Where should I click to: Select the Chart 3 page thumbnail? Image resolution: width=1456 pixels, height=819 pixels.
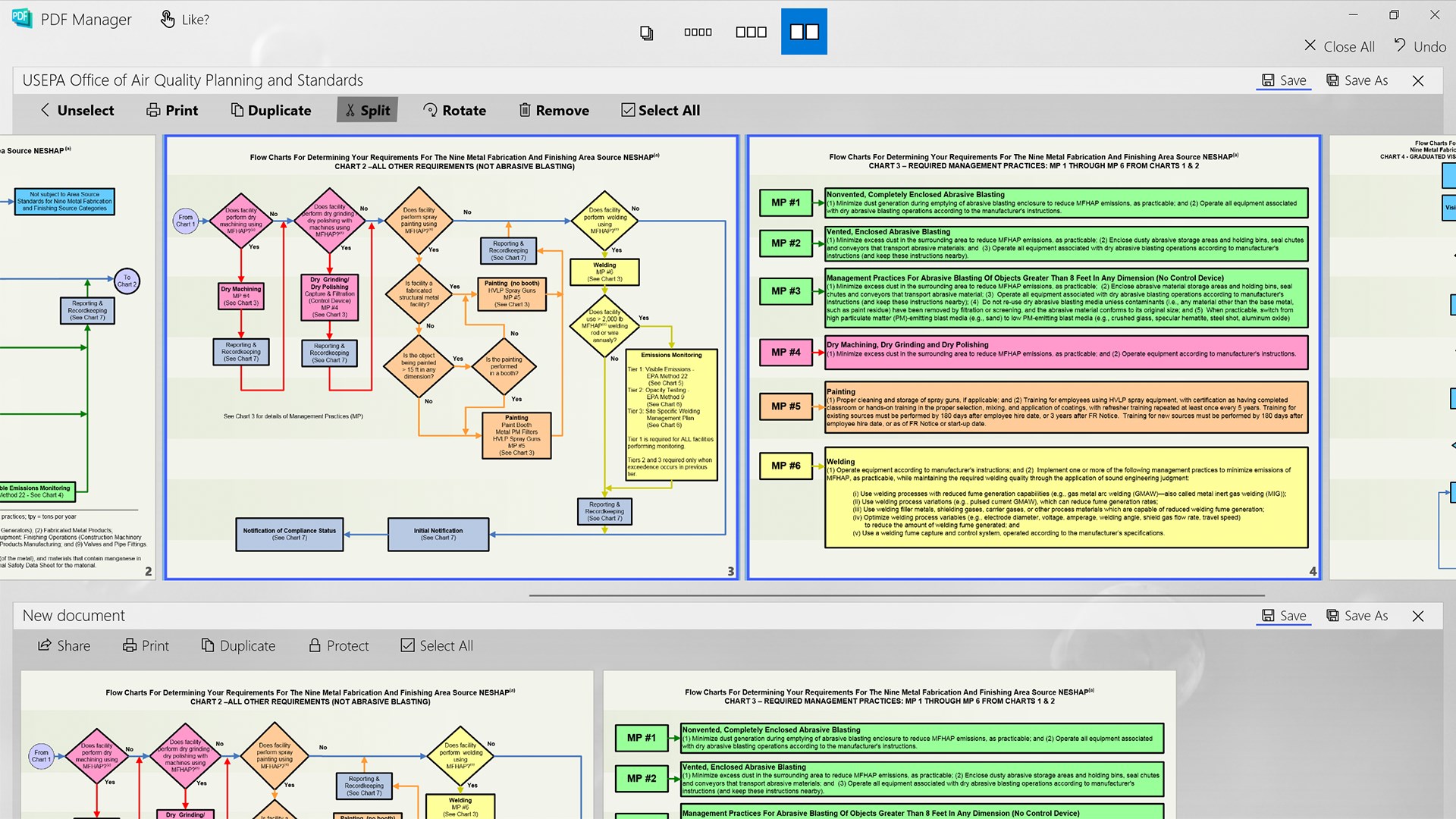pyautogui.click(x=1033, y=356)
